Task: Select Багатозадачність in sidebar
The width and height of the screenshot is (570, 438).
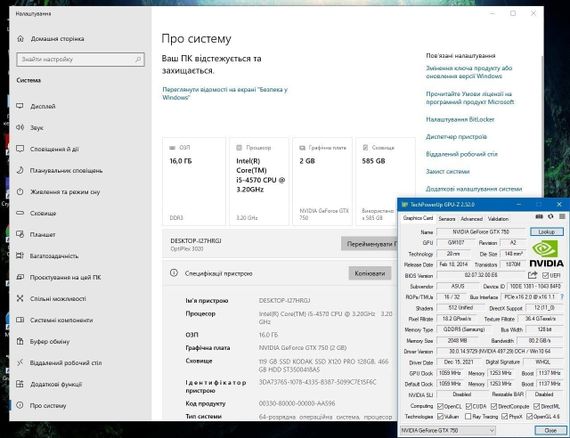Action: tap(47, 256)
